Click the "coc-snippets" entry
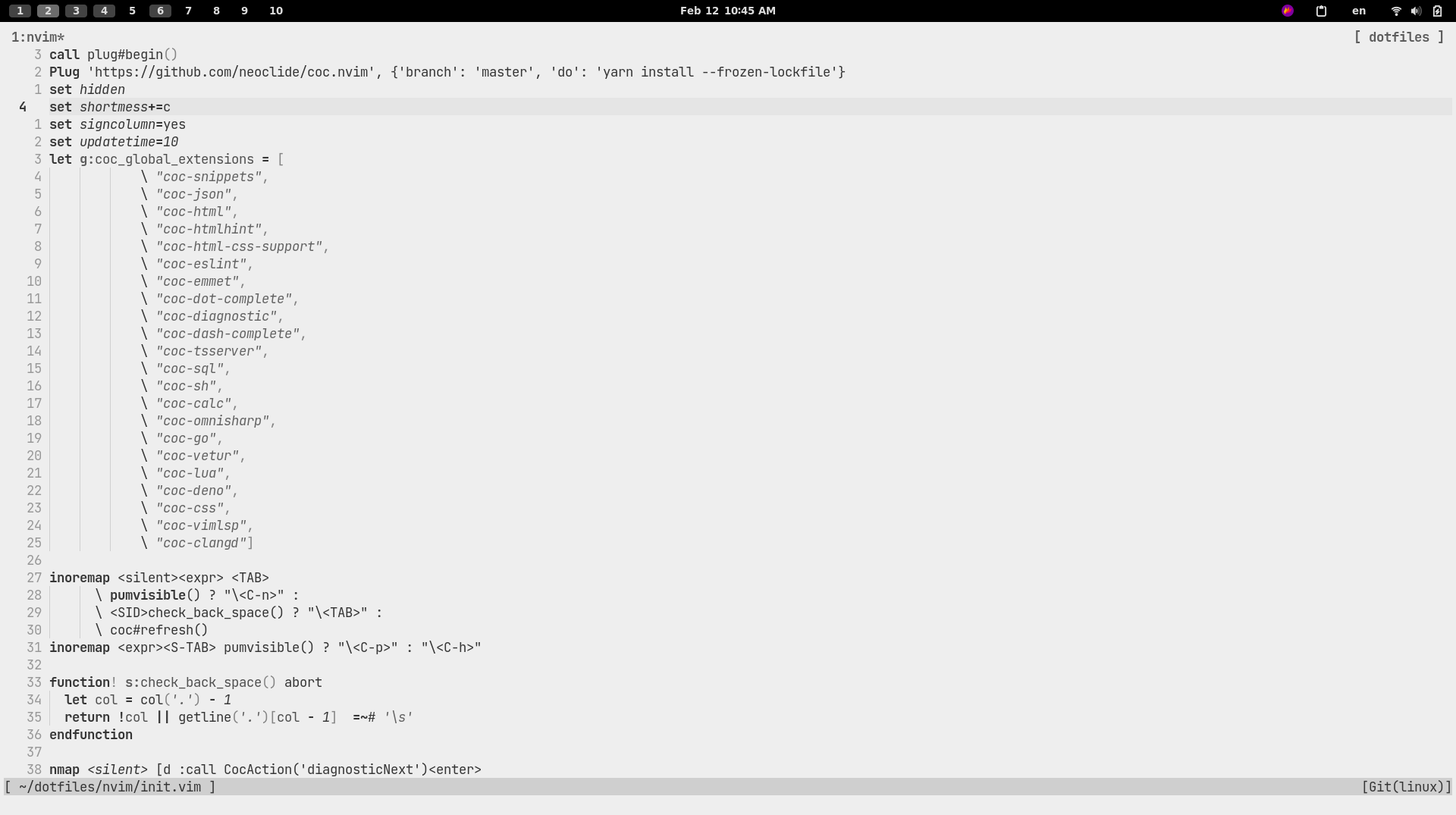Screen dimensions: 1456x815 tap(209, 177)
